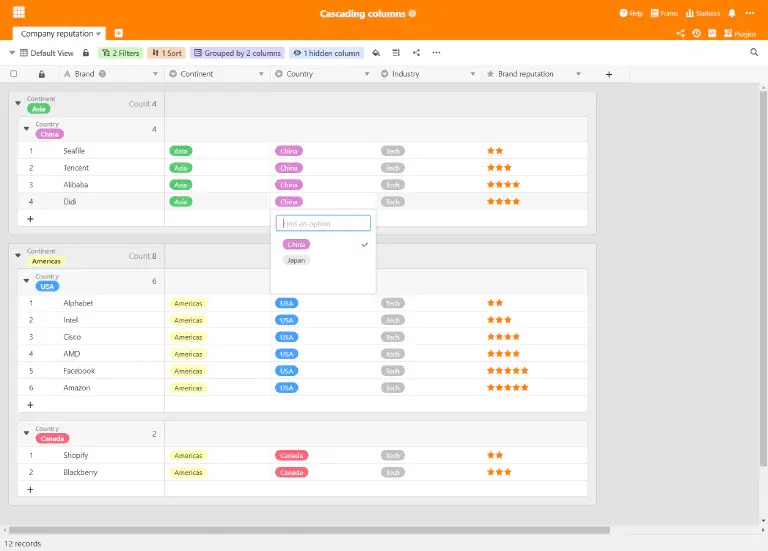Open the search magnifier
768x551 pixels.
pos(754,52)
